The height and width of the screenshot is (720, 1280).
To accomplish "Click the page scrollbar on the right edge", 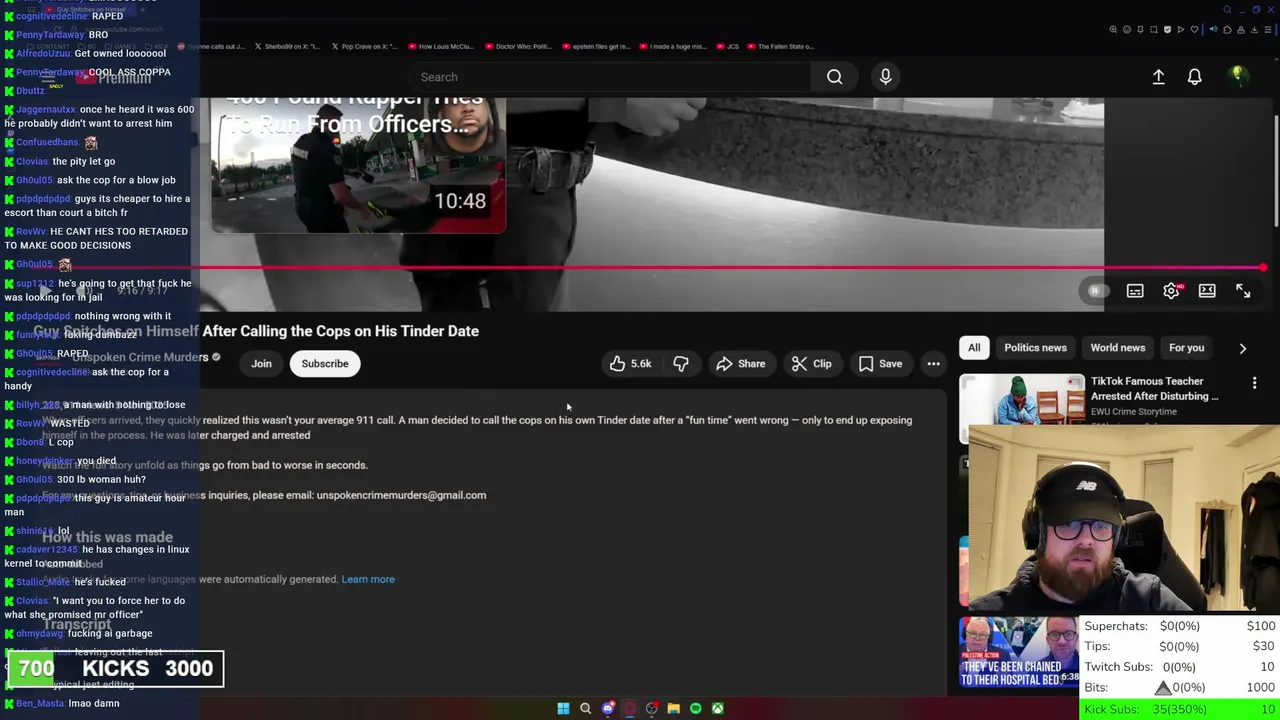I will pos(1276,170).
